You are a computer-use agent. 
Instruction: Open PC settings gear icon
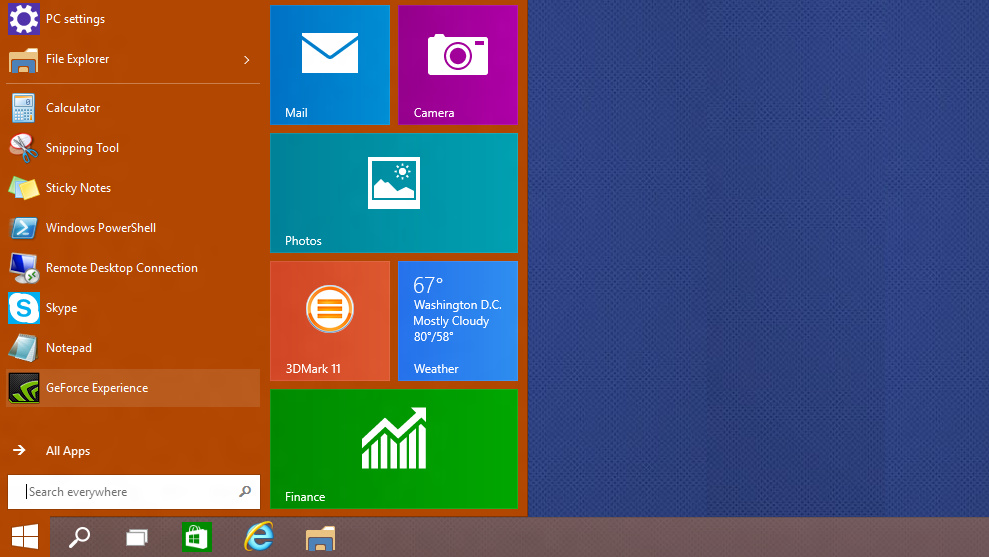point(24,19)
